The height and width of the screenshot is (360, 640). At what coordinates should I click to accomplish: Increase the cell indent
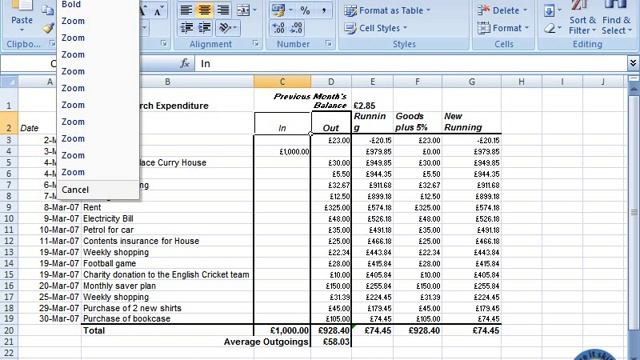pos(204,28)
